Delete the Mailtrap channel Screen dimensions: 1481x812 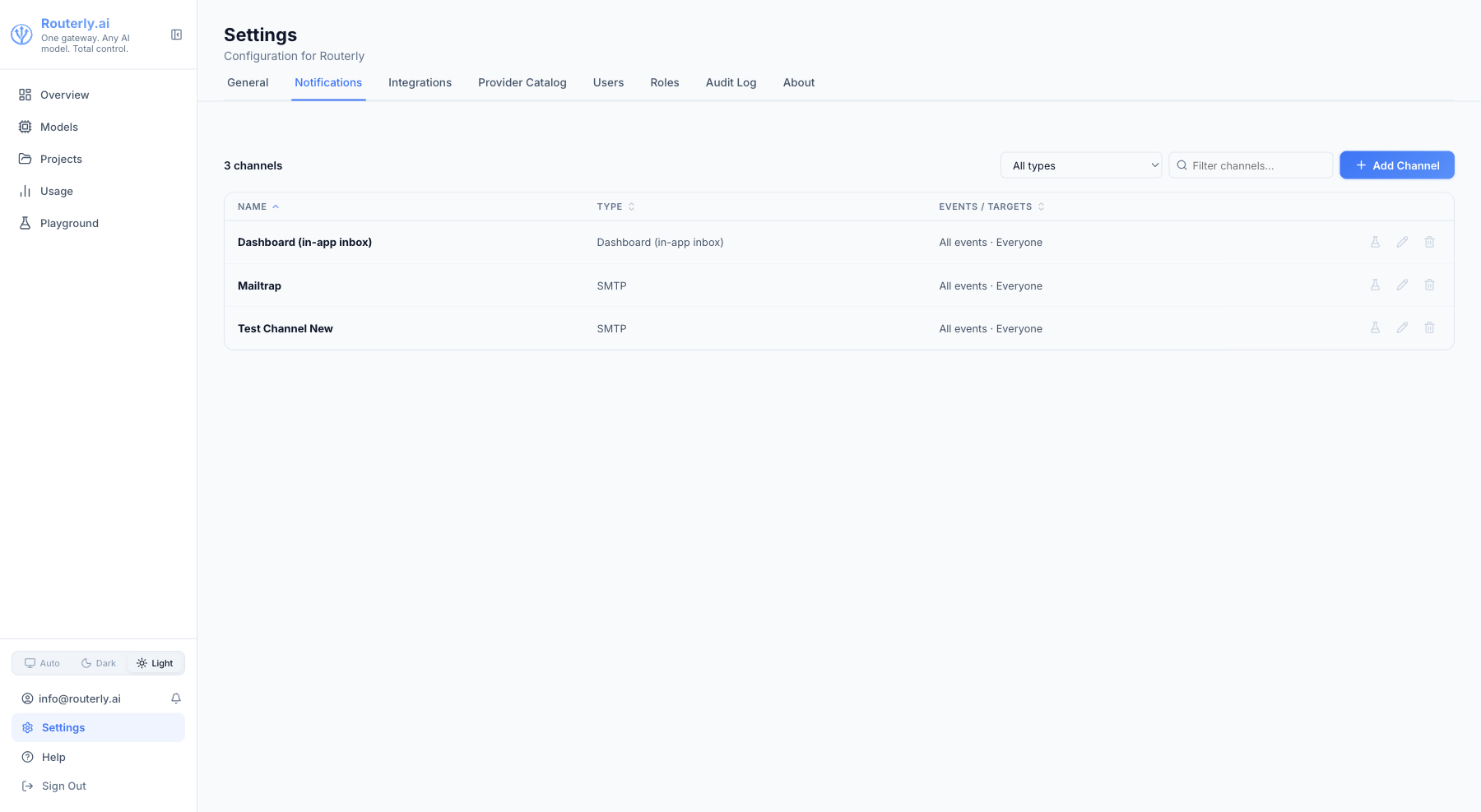pyautogui.click(x=1430, y=285)
